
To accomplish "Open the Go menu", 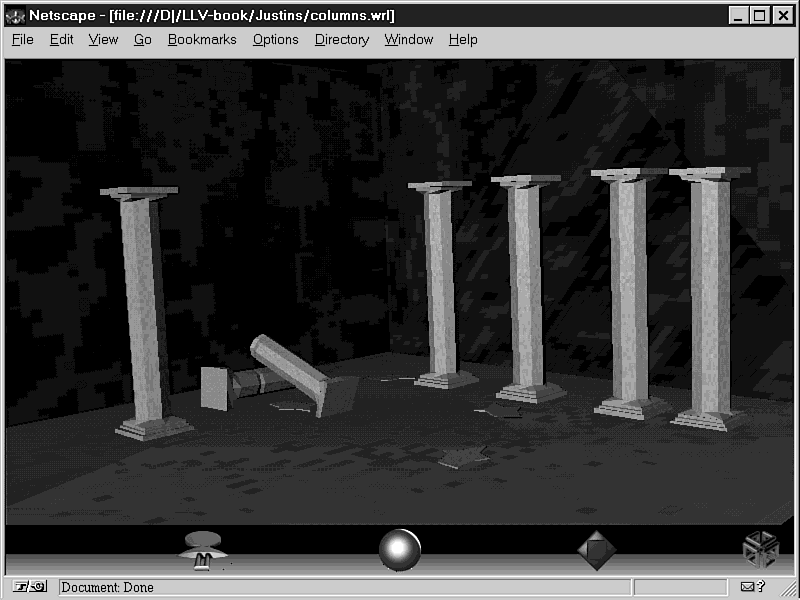I will [143, 40].
